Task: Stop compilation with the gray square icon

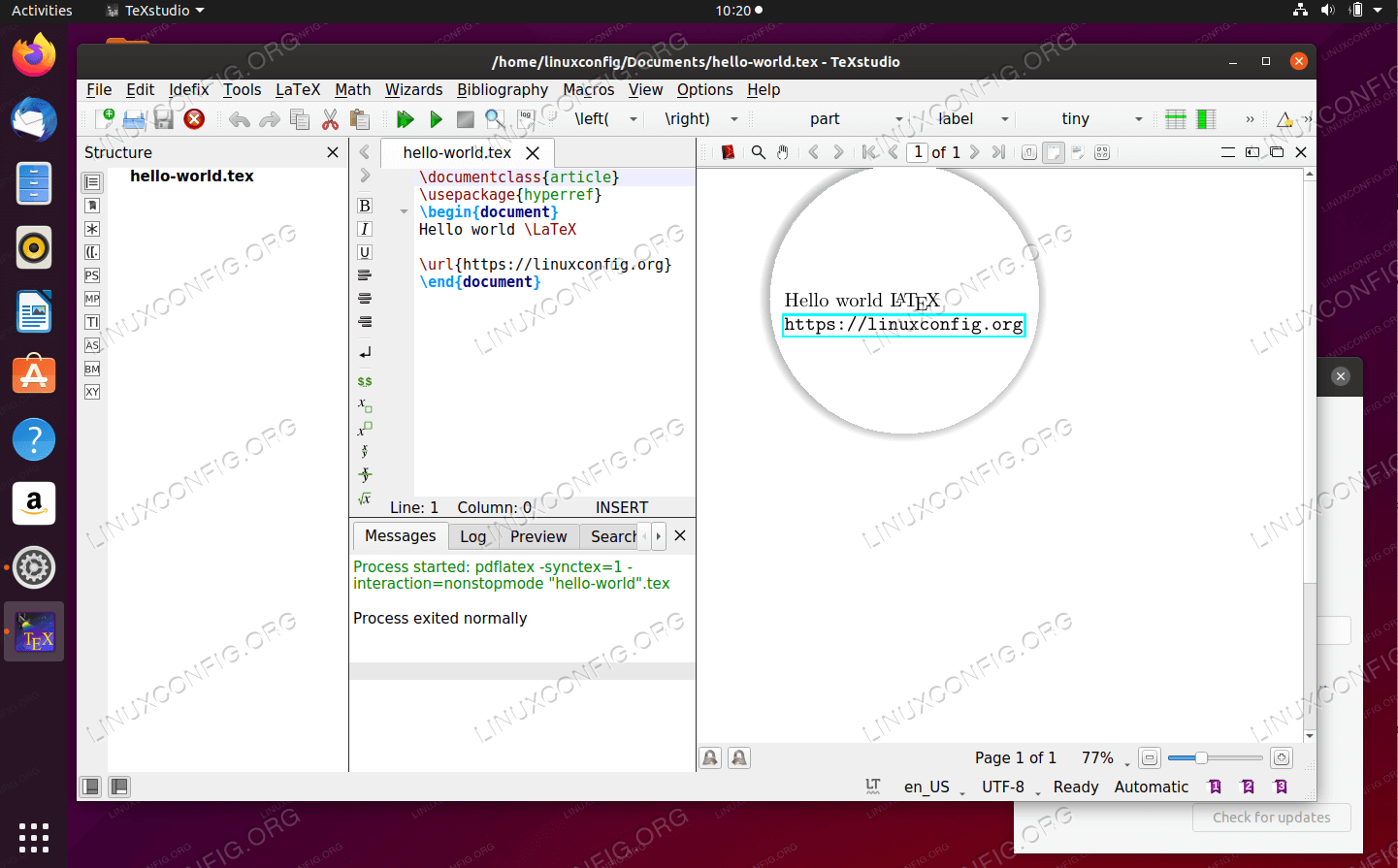Action: coord(466,119)
